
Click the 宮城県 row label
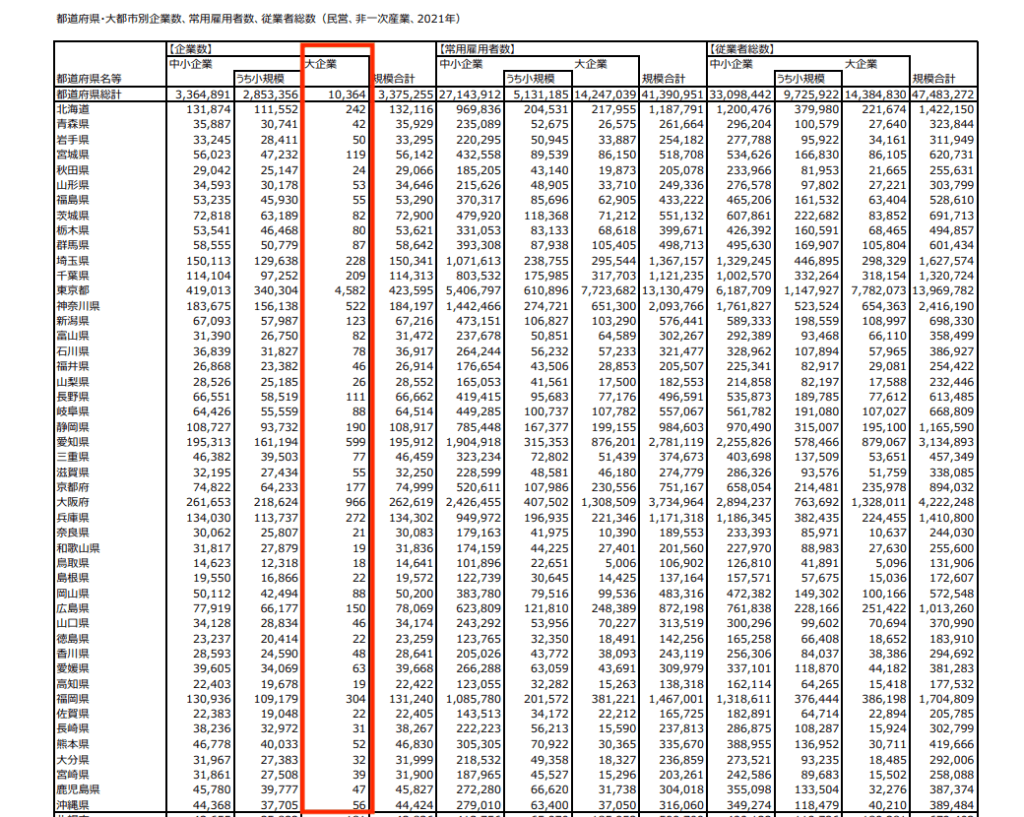pyautogui.click(x=72, y=154)
